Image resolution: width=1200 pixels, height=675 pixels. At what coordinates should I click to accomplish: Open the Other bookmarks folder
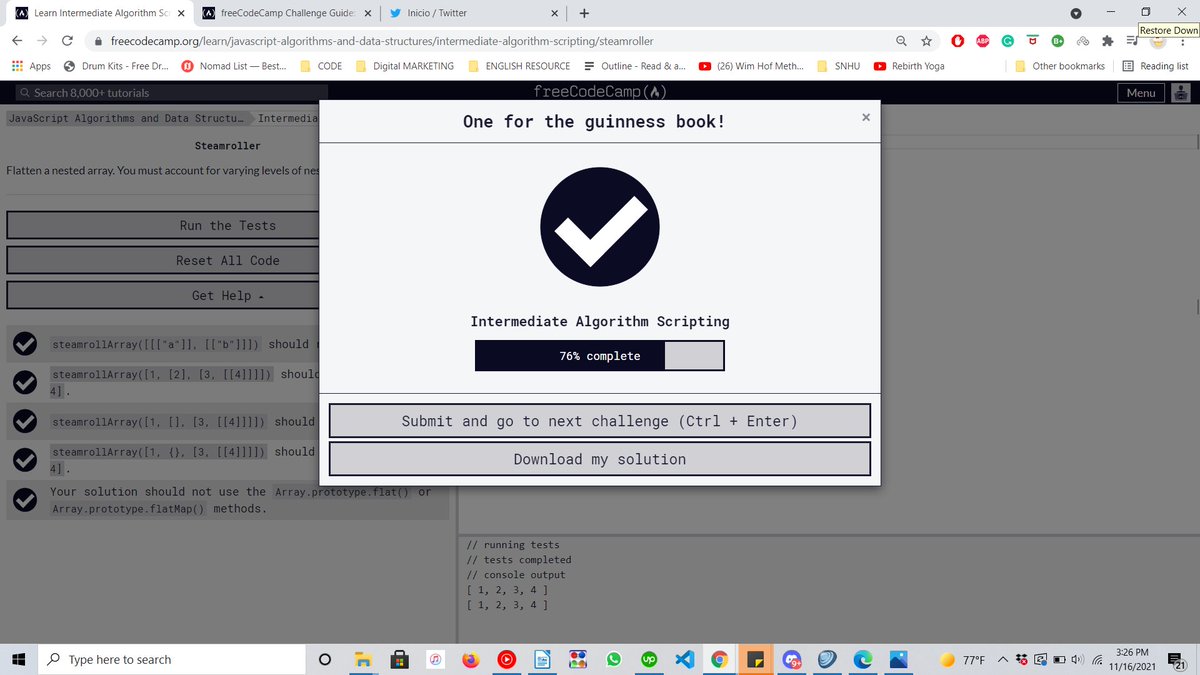[x=1060, y=66]
